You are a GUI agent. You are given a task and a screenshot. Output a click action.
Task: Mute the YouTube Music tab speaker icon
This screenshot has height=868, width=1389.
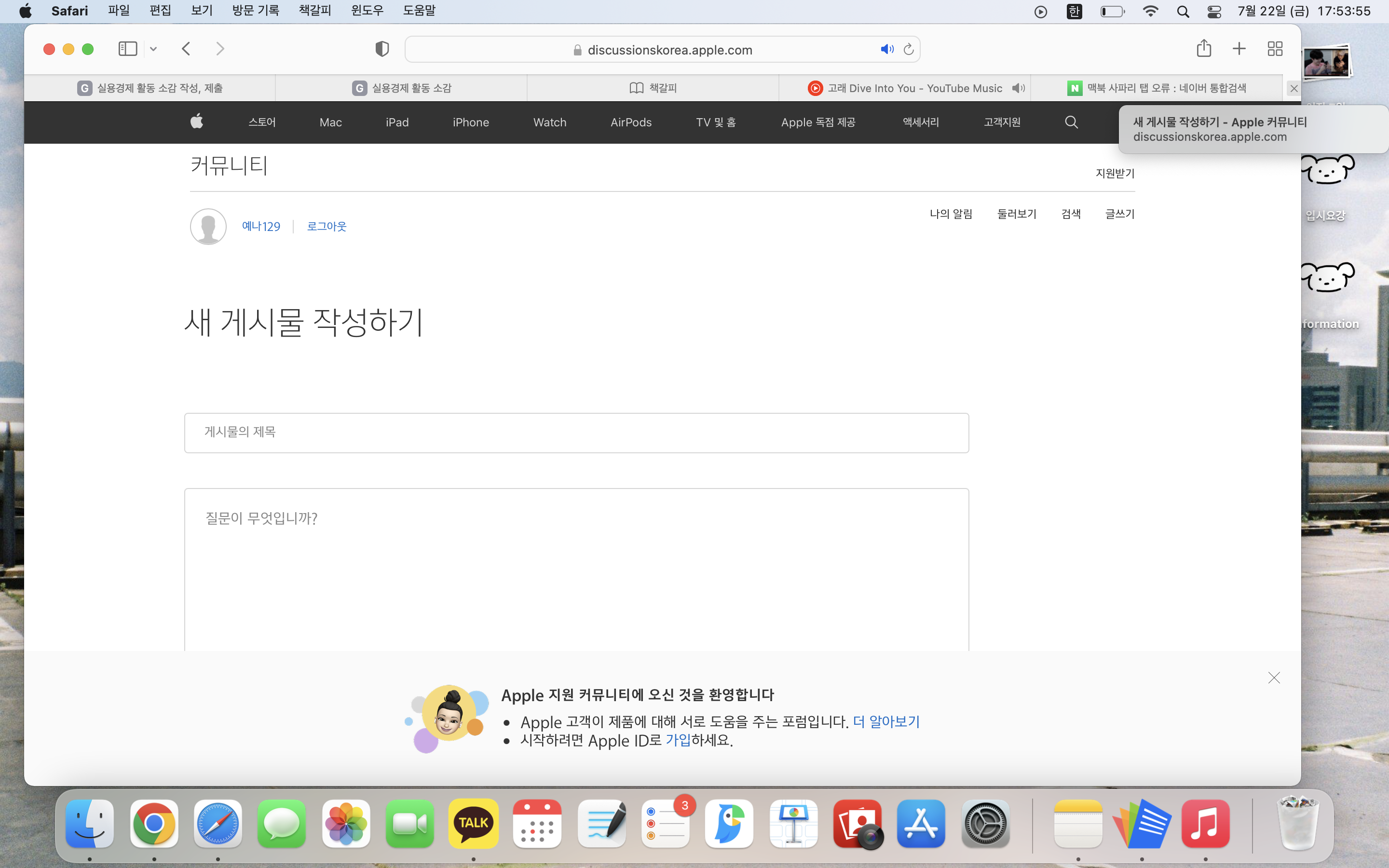click(1018, 88)
